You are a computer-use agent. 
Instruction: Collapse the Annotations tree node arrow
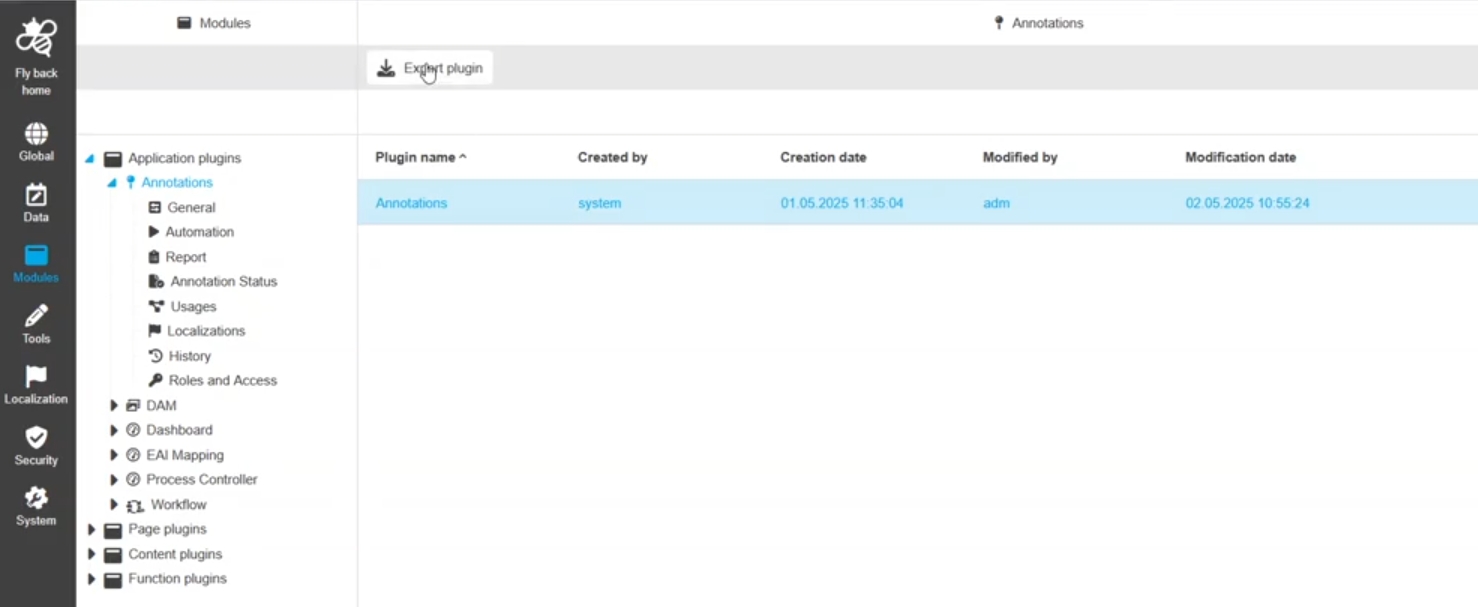(112, 182)
